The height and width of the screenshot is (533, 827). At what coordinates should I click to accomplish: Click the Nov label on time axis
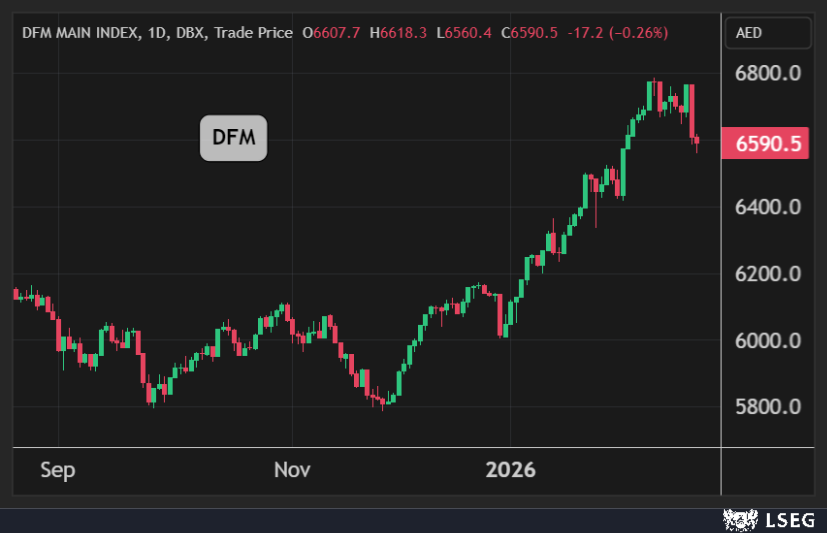(x=292, y=470)
